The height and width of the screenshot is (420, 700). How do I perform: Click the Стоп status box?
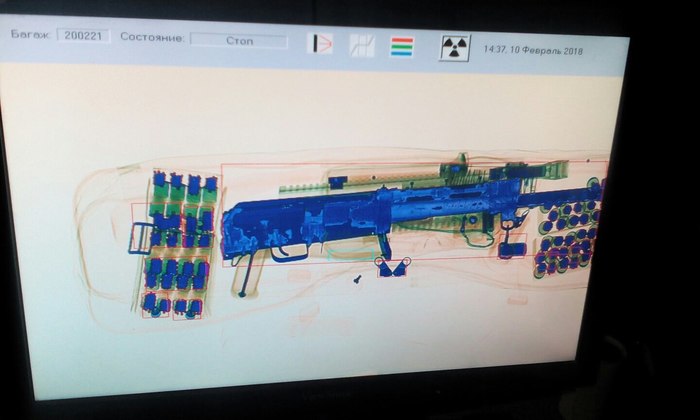(238, 41)
